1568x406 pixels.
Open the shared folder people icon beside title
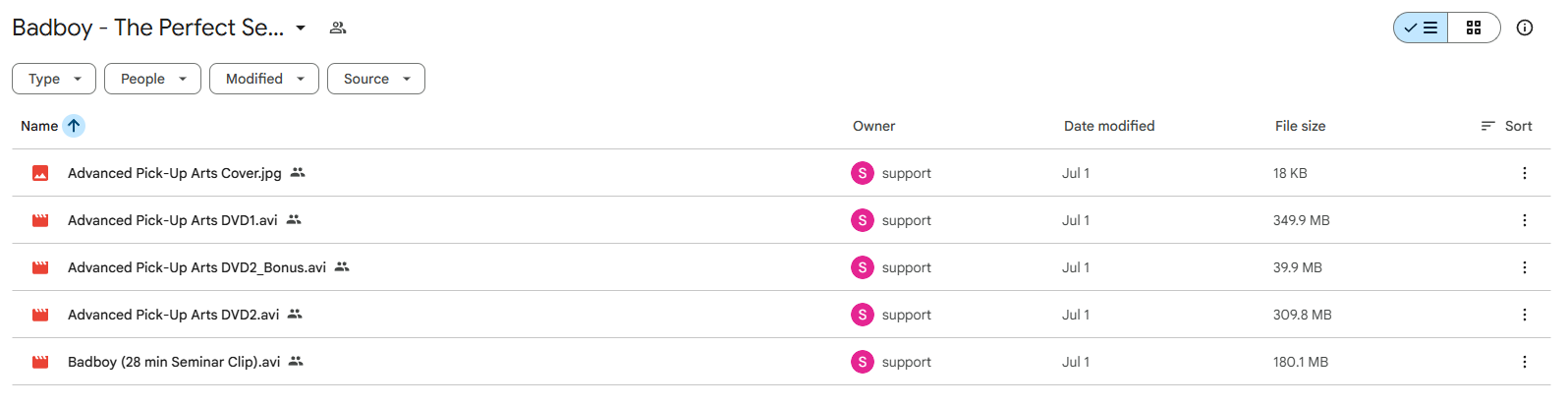[338, 28]
